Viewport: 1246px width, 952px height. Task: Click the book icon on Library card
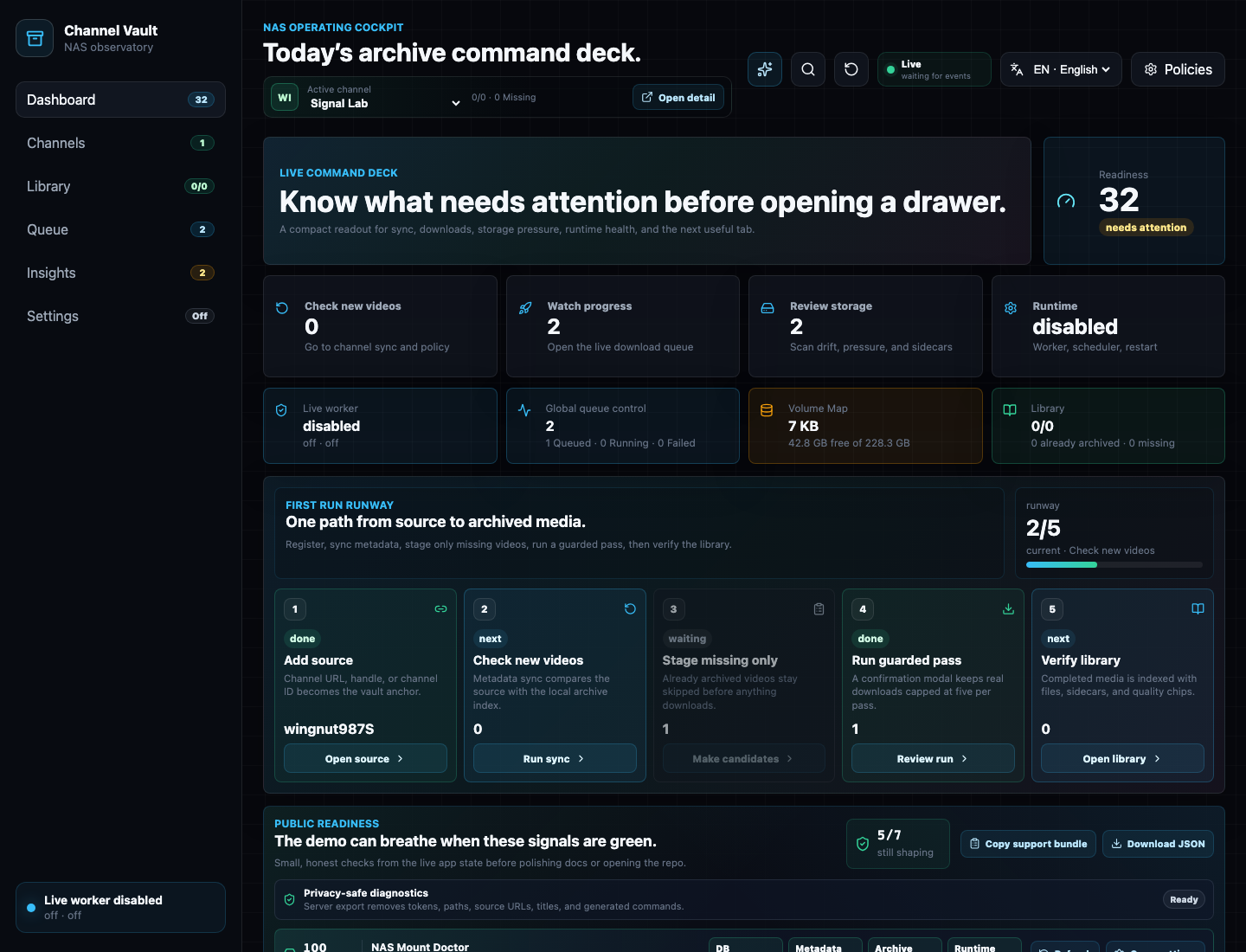[1010, 410]
